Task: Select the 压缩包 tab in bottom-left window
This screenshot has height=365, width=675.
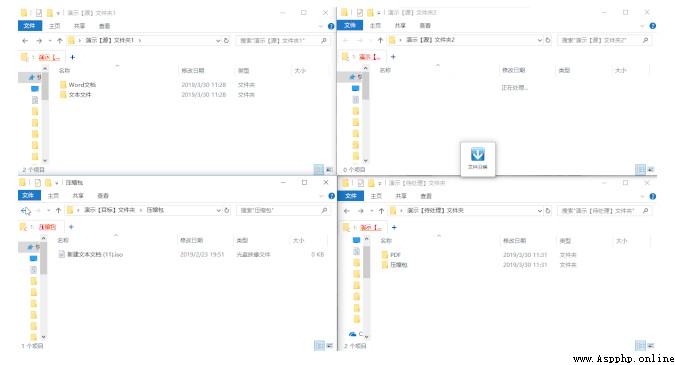Action: [43, 227]
